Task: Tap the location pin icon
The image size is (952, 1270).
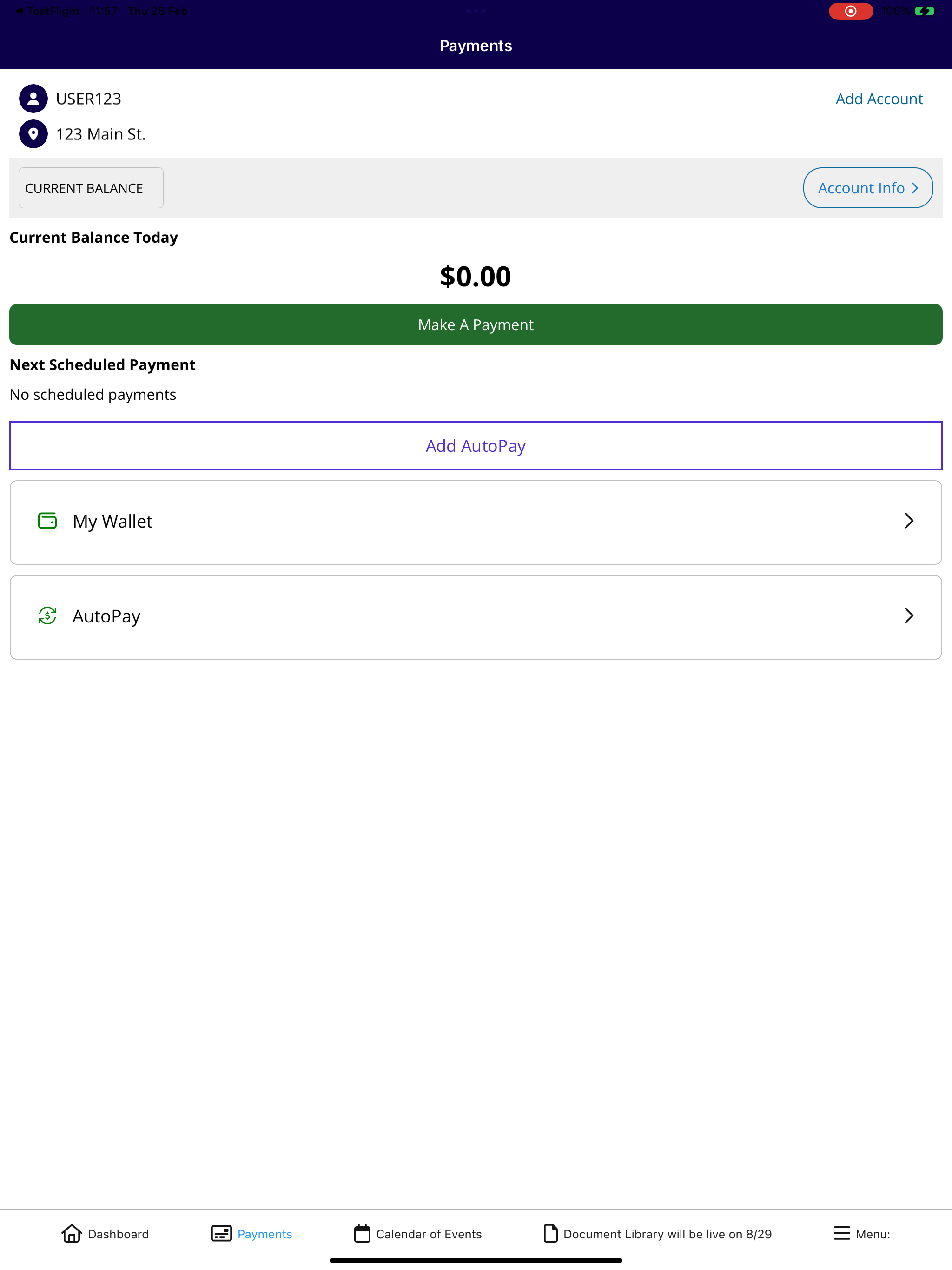Action: click(x=33, y=134)
